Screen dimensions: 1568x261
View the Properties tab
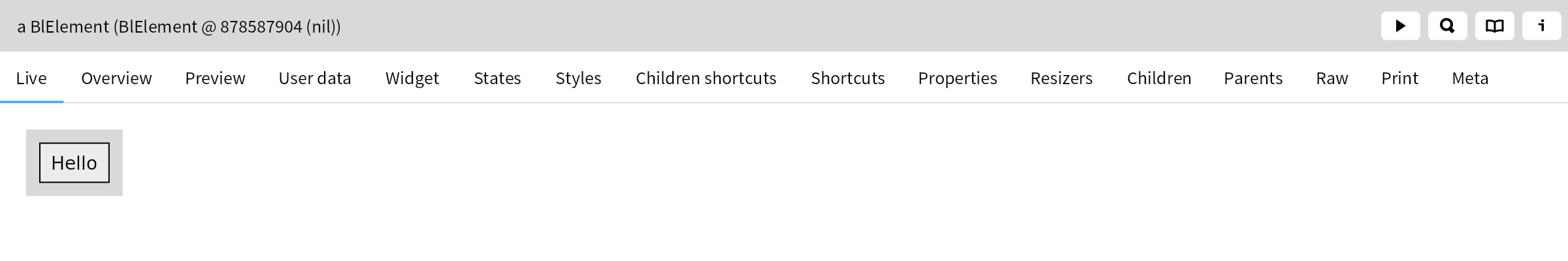[x=958, y=78]
